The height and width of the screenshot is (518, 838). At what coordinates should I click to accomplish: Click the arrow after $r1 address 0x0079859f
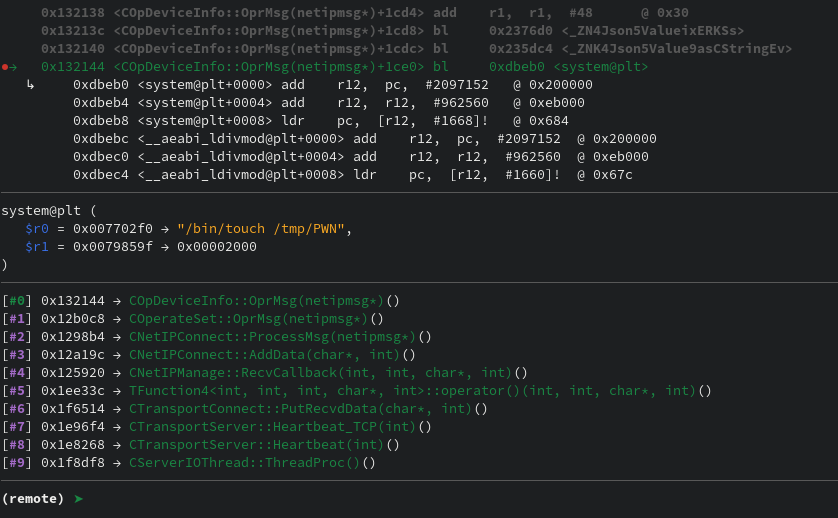pyautogui.click(x=165, y=247)
